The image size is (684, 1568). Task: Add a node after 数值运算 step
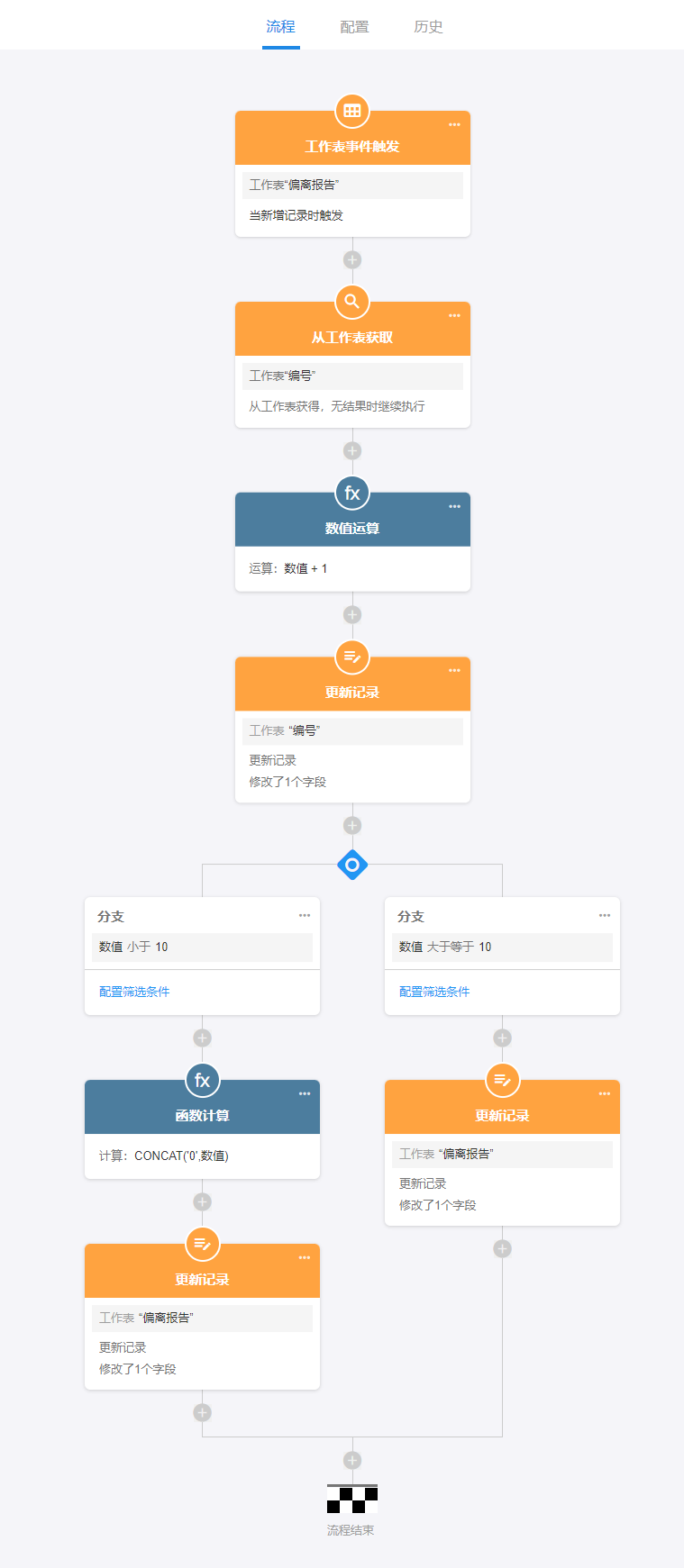pos(352,615)
